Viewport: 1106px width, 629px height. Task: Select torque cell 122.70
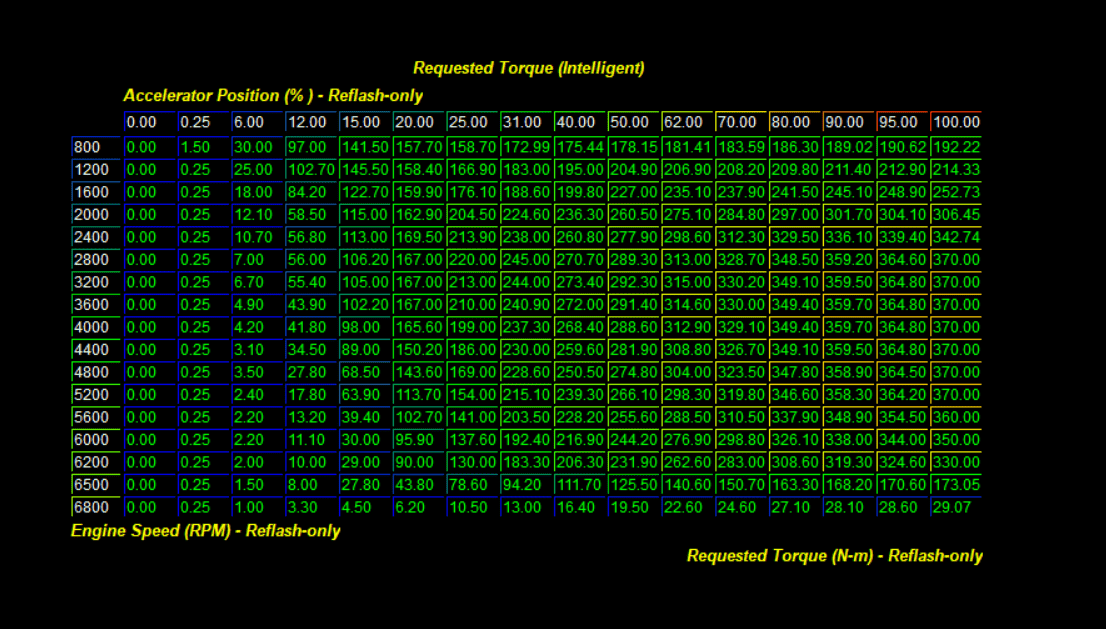[x=365, y=192]
